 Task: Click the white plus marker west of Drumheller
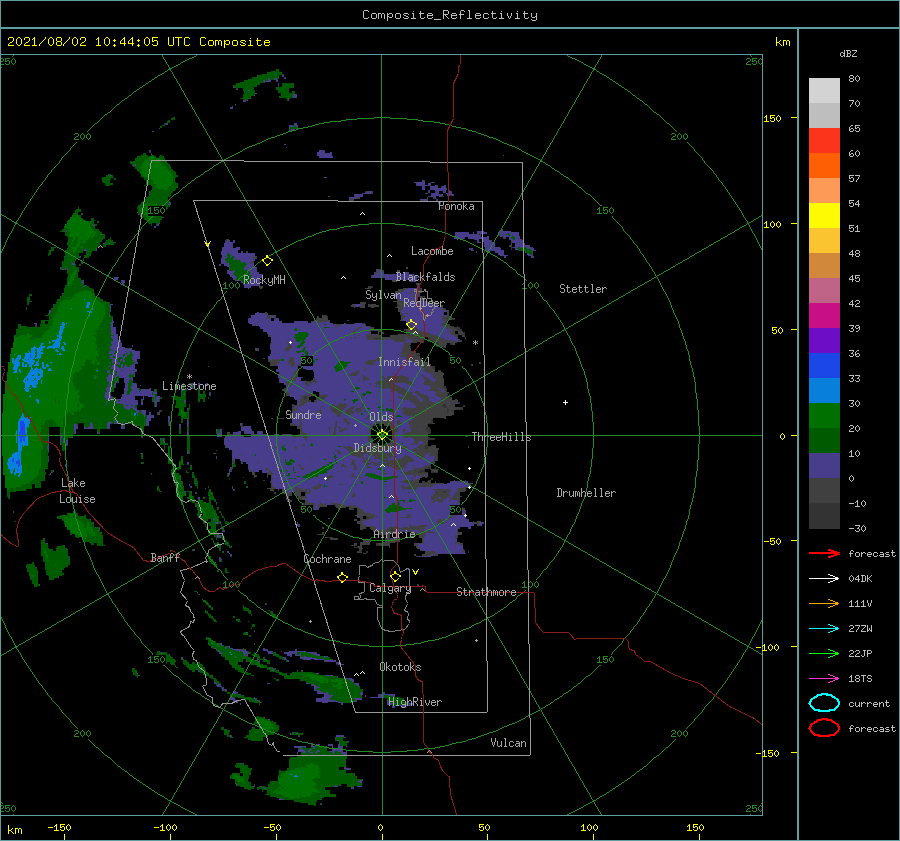pyautogui.click(x=565, y=402)
